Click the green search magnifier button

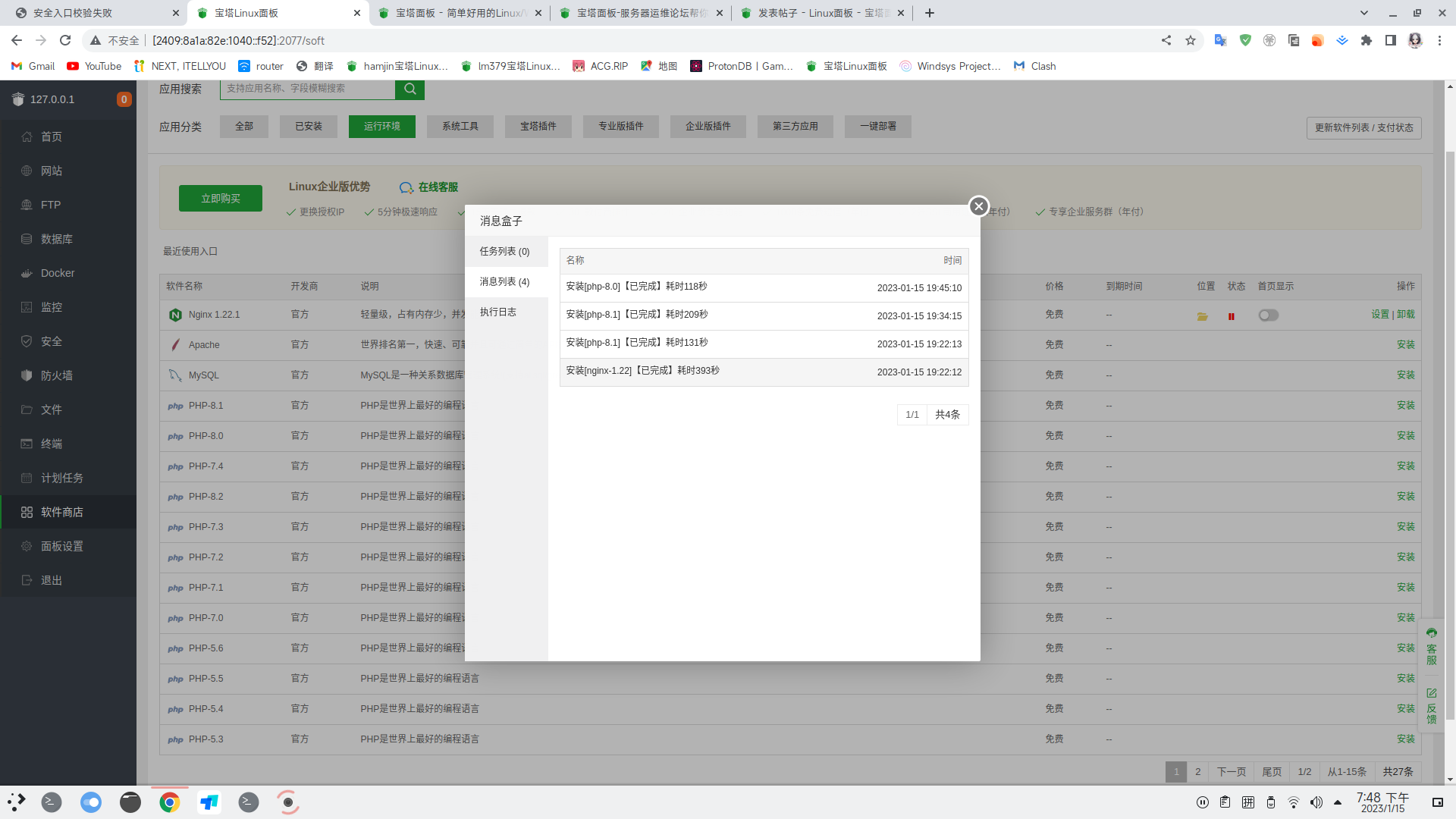tap(409, 89)
